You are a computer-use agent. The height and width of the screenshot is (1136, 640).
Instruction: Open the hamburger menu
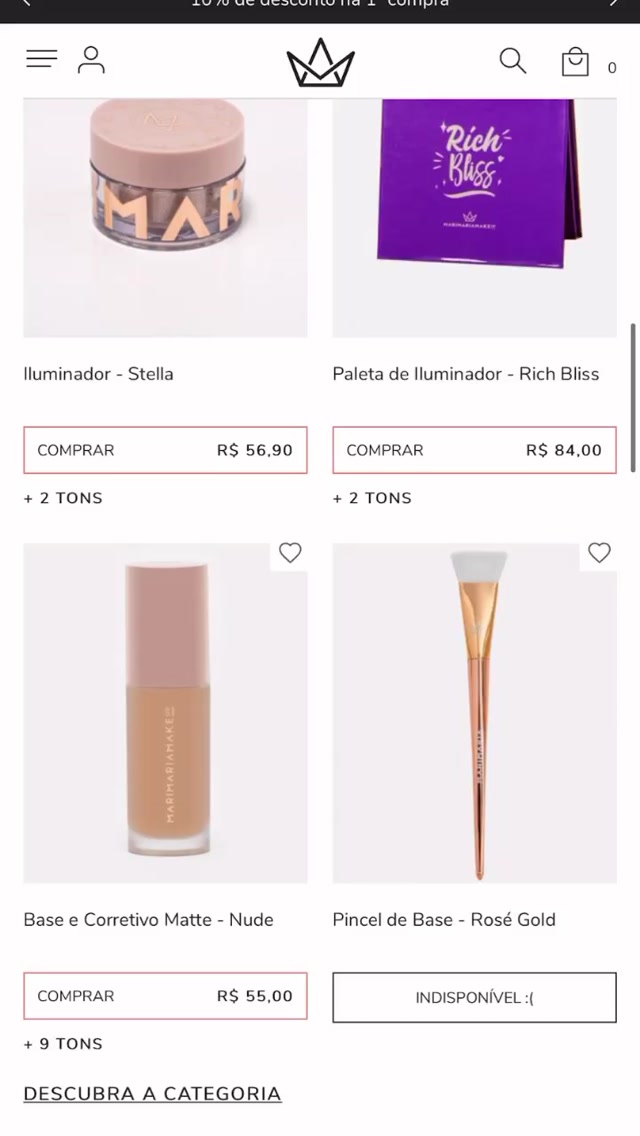coord(42,59)
